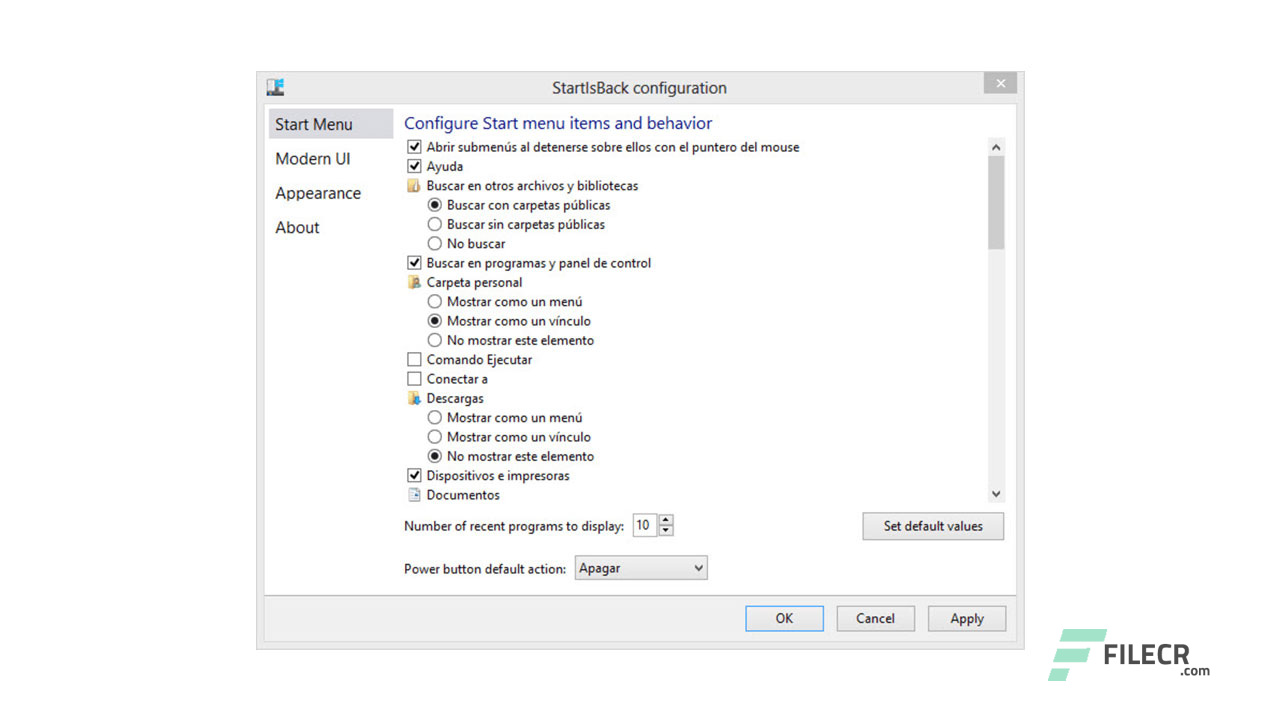Click the scrollbar up arrow in options list
This screenshot has width=1280, height=720.
(x=996, y=147)
